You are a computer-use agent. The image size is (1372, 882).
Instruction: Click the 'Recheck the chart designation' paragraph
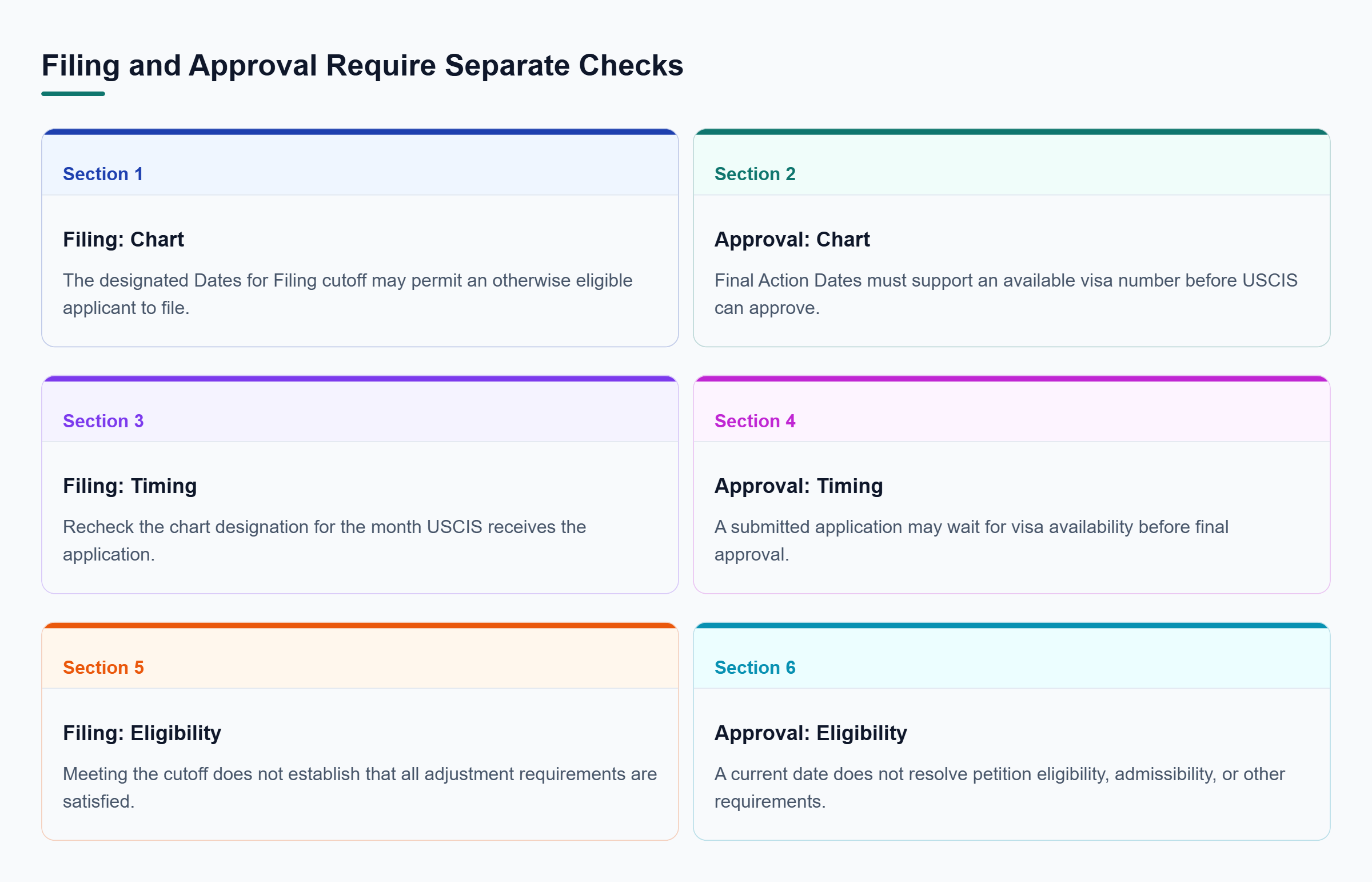(x=325, y=541)
